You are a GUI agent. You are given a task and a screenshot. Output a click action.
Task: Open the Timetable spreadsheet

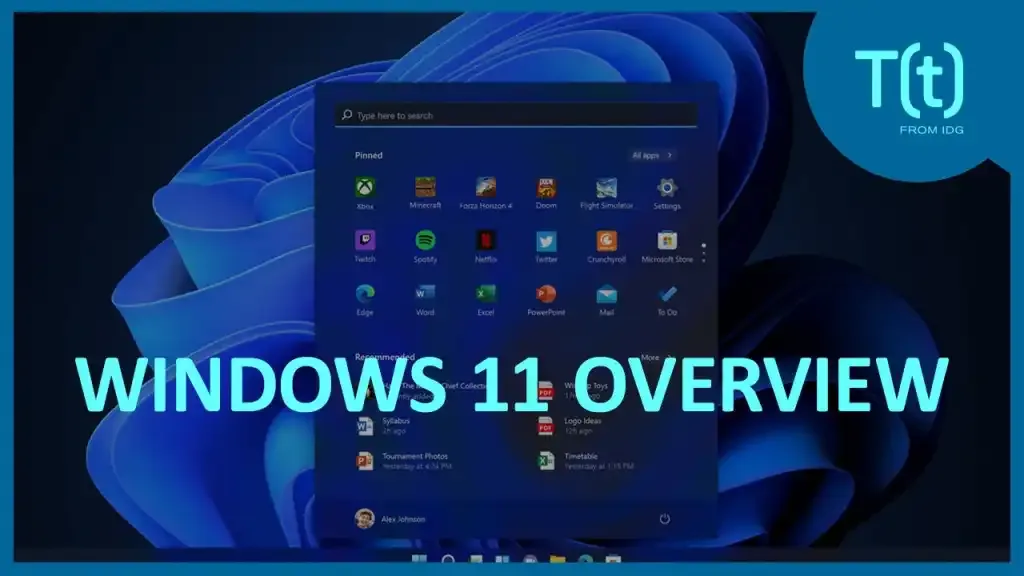click(585, 461)
